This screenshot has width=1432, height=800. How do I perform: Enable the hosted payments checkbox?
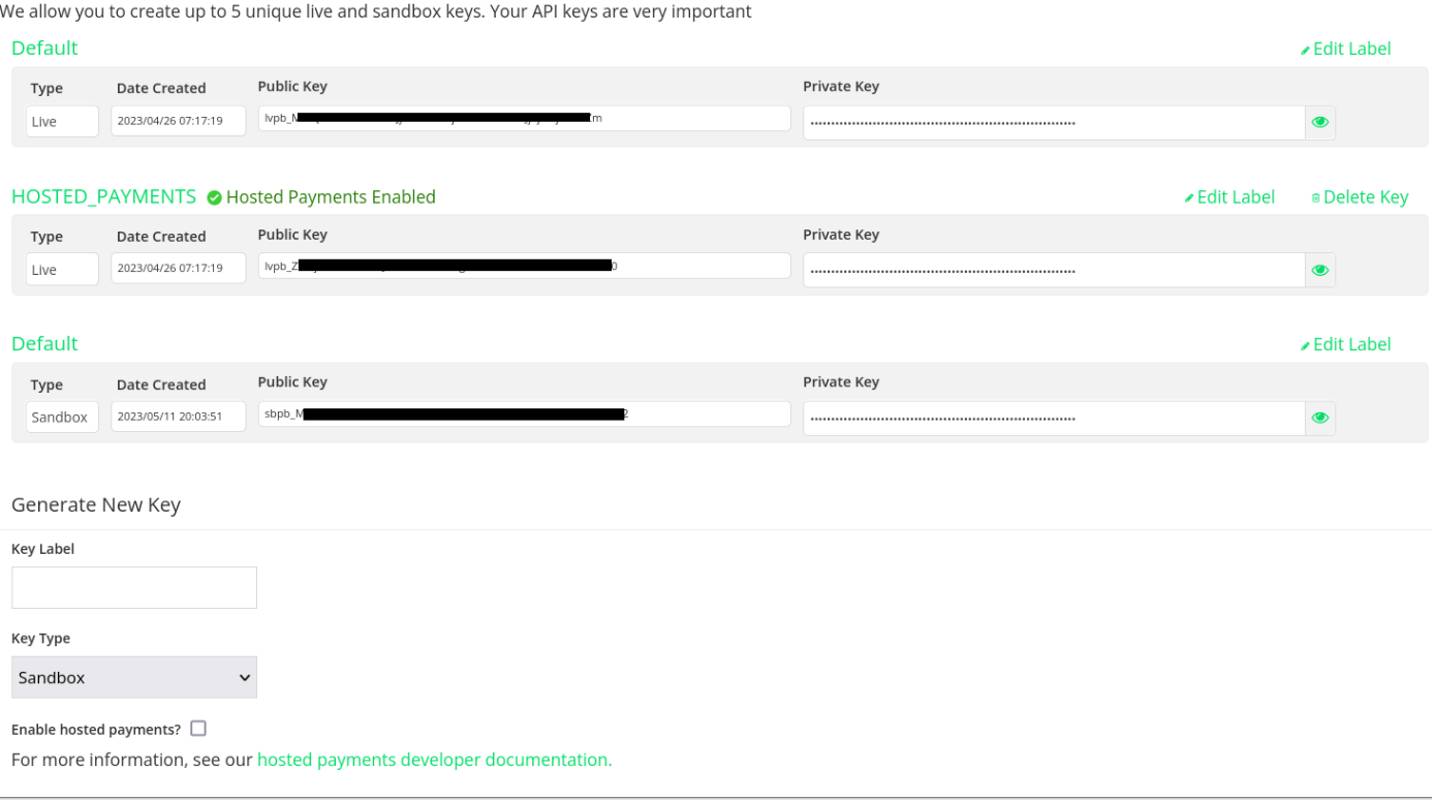pos(198,728)
